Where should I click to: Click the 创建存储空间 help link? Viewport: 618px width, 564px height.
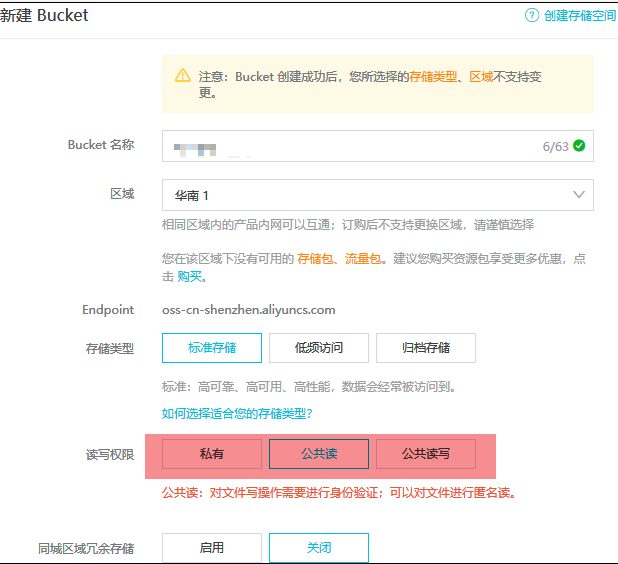point(579,16)
